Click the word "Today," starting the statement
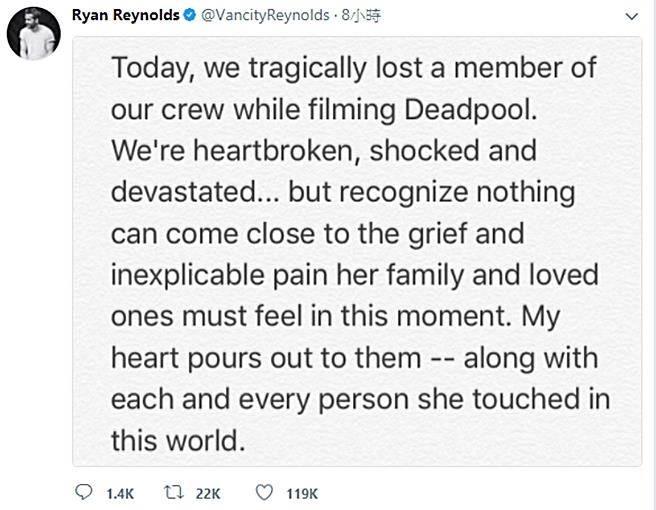Viewport: 656px width, 510px height. [153, 68]
